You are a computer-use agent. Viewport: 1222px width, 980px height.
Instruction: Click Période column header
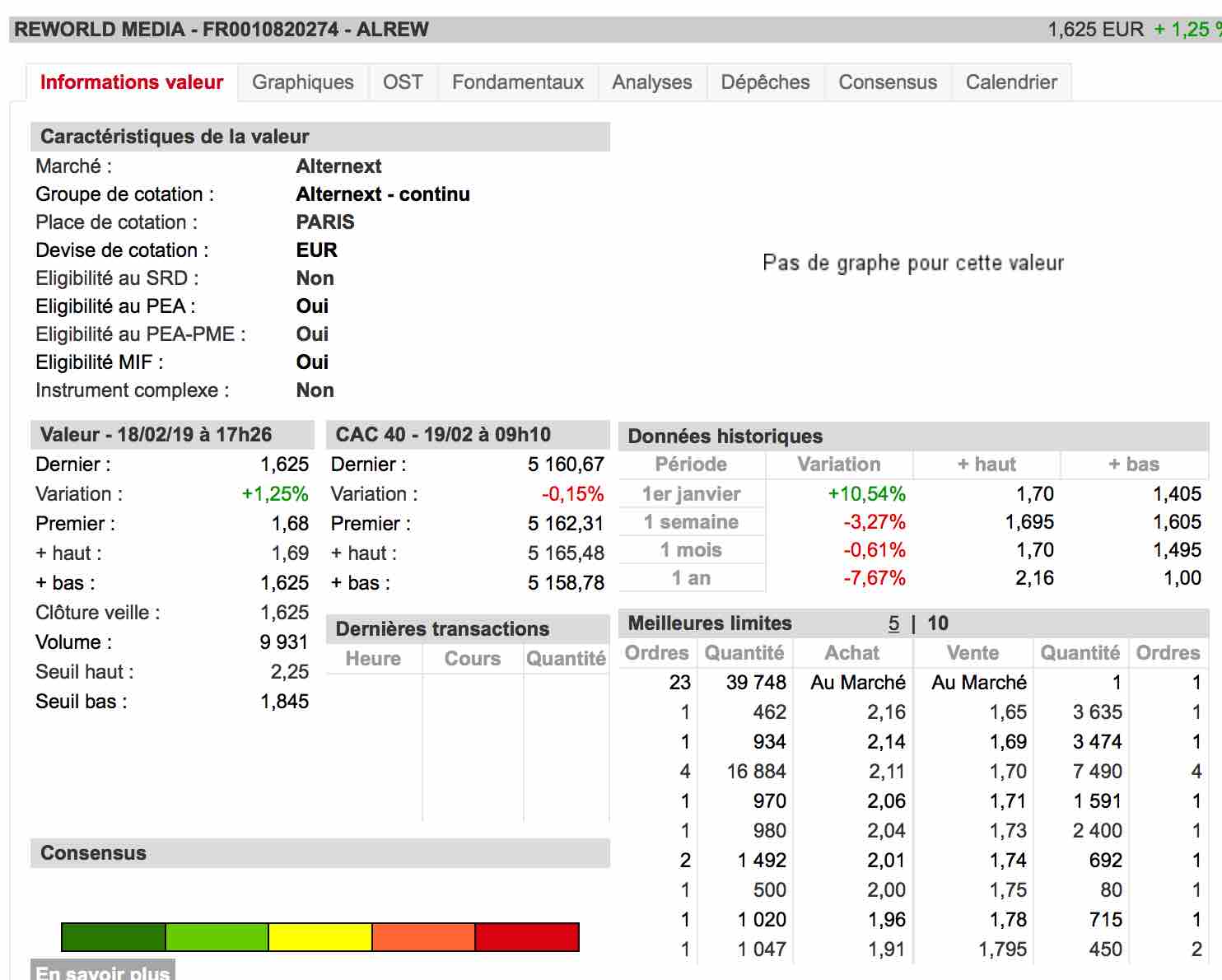point(691,464)
